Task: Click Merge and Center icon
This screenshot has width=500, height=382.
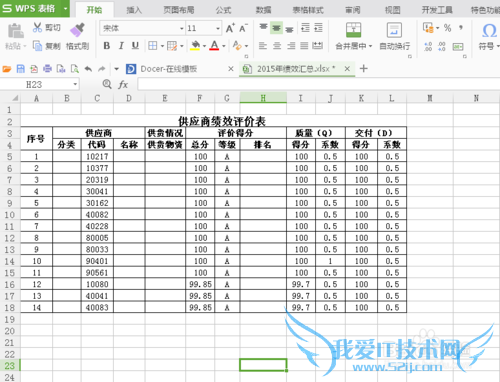Action: [x=353, y=30]
